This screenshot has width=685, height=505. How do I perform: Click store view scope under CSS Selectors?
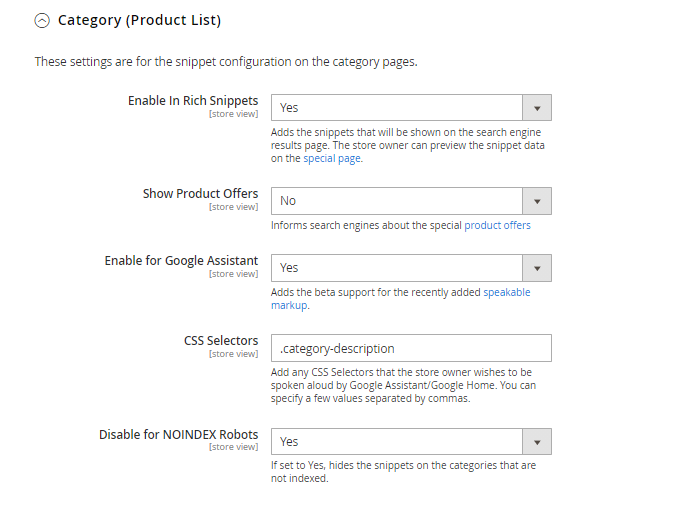pos(233,354)
